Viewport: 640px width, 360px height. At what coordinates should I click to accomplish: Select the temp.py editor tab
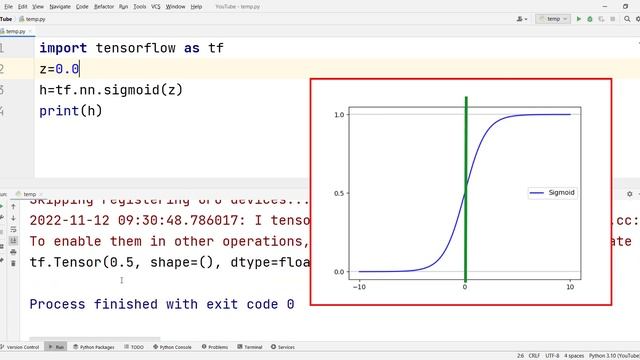(16, 31)
